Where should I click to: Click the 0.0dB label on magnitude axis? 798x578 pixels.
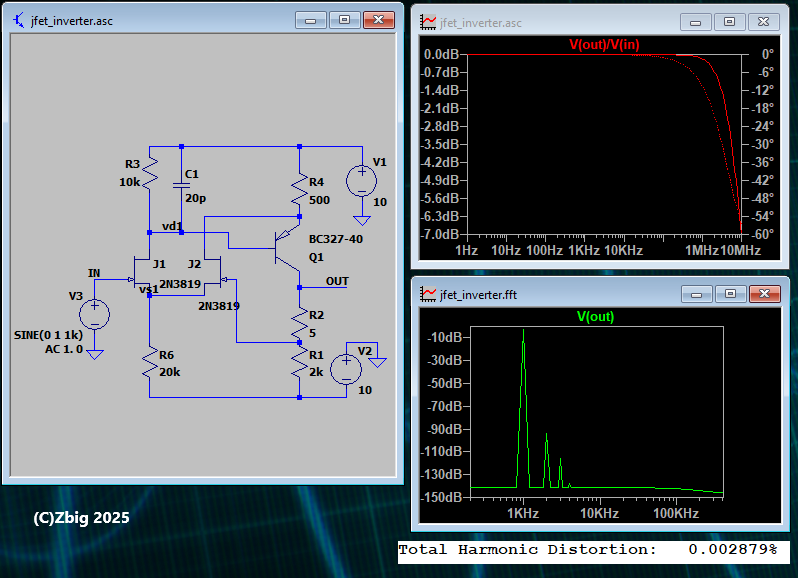[441, 54]
